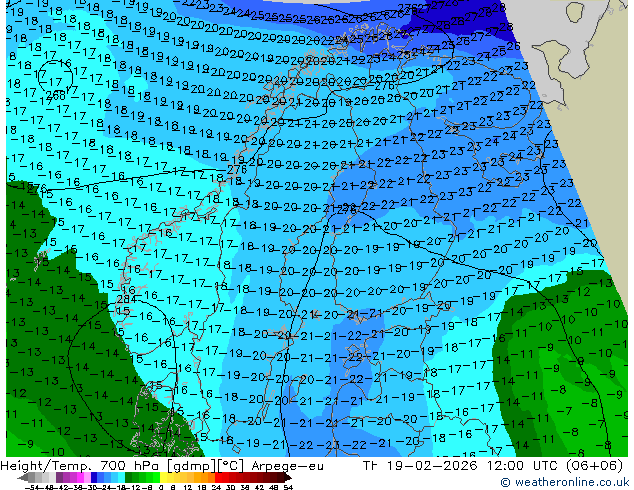This screenshot has width=634, height=490.
Task: Select the Height/Temp. 700 hPa title text
Action: point(82,466)
